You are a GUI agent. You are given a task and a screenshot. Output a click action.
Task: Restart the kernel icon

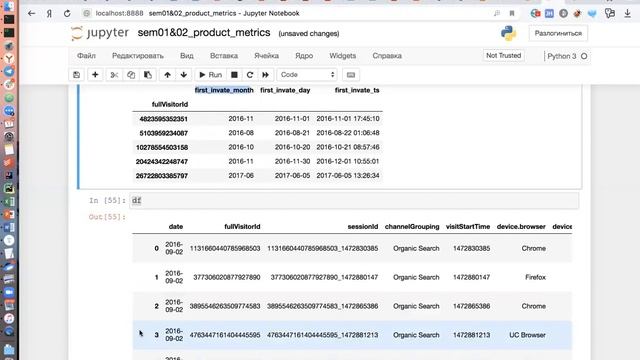250,75
